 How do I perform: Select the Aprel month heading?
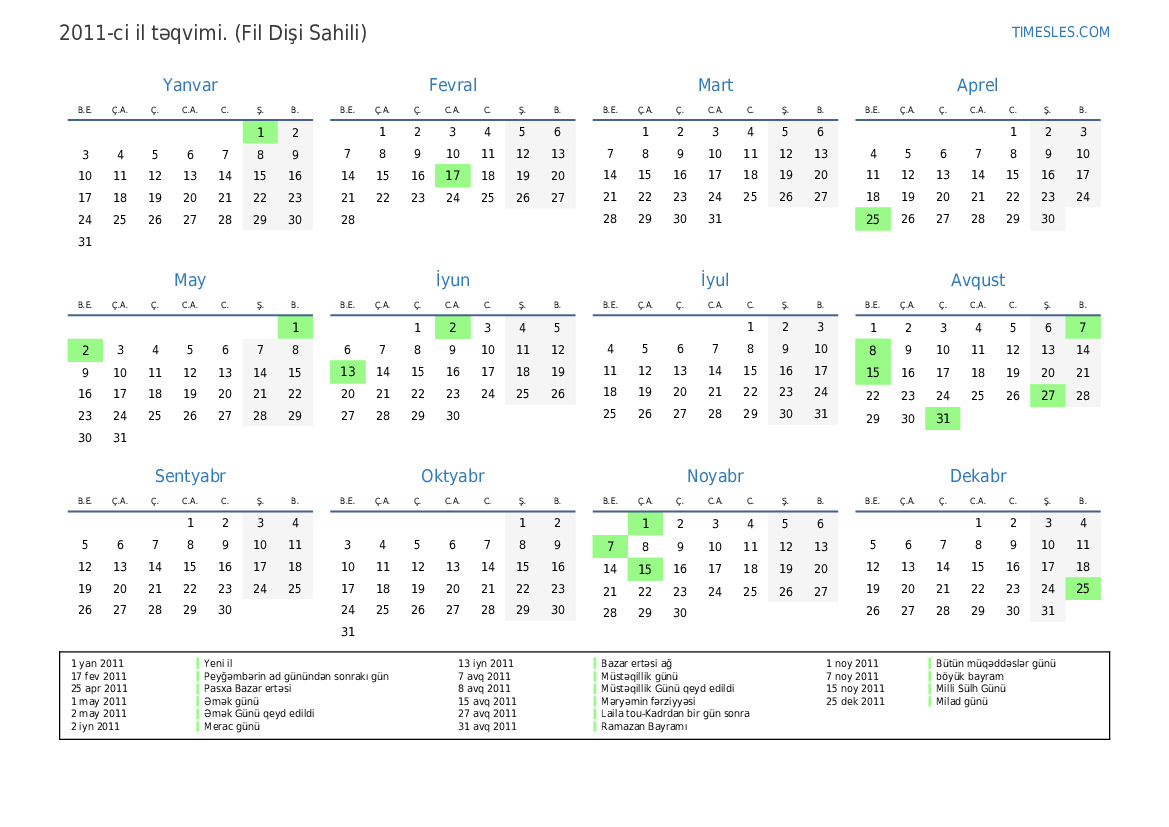pyautogui.click(x=977, y=85)
